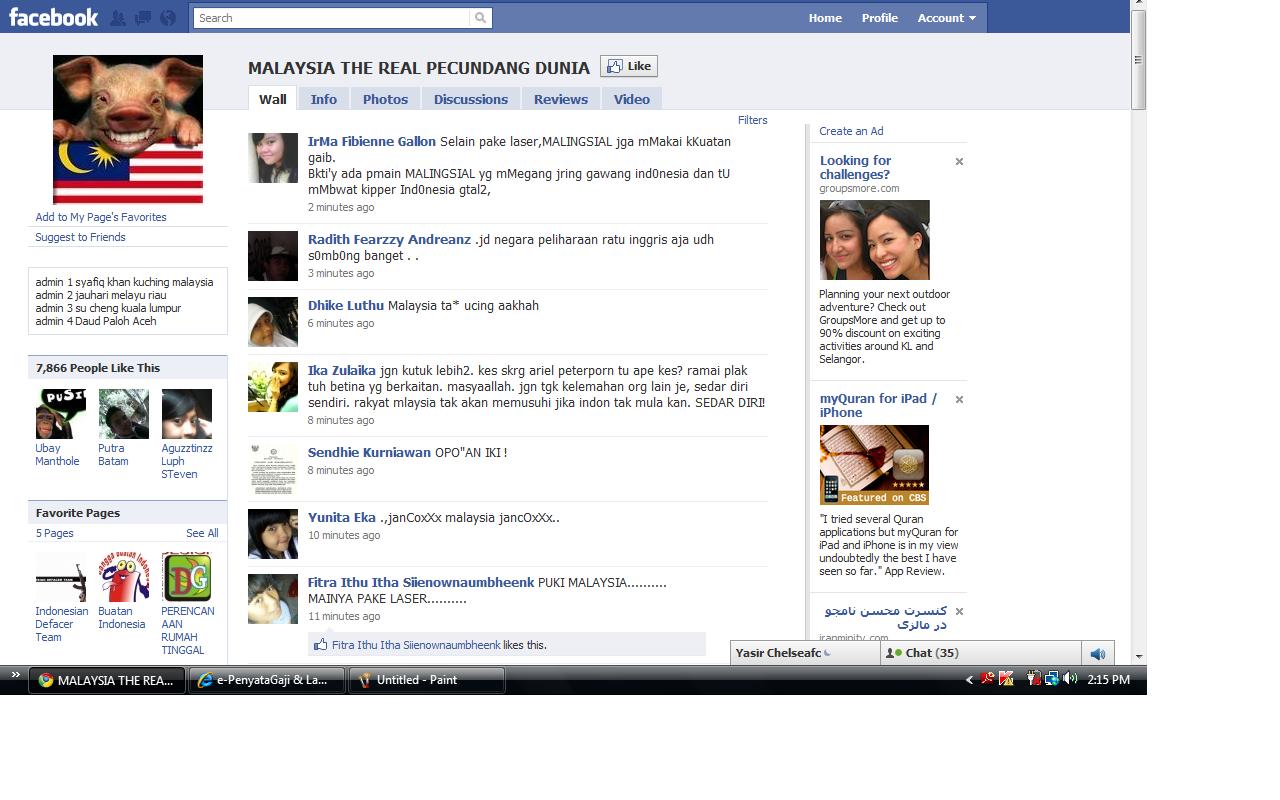The width and height of the screenshot is (1280, 800).
Task: Open Yasir Chelseafc chat tab
Action: (804, 653)
